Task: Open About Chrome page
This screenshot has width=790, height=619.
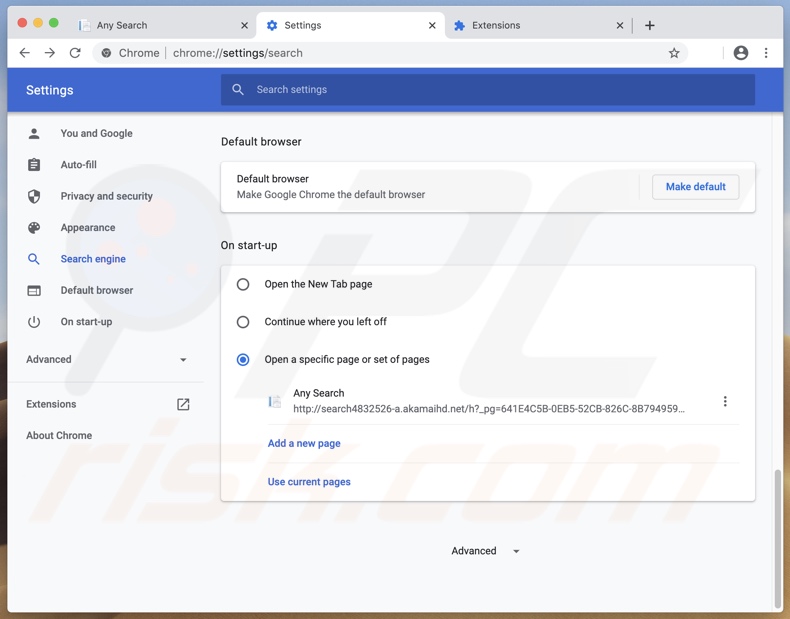Action: coord(59,436)
